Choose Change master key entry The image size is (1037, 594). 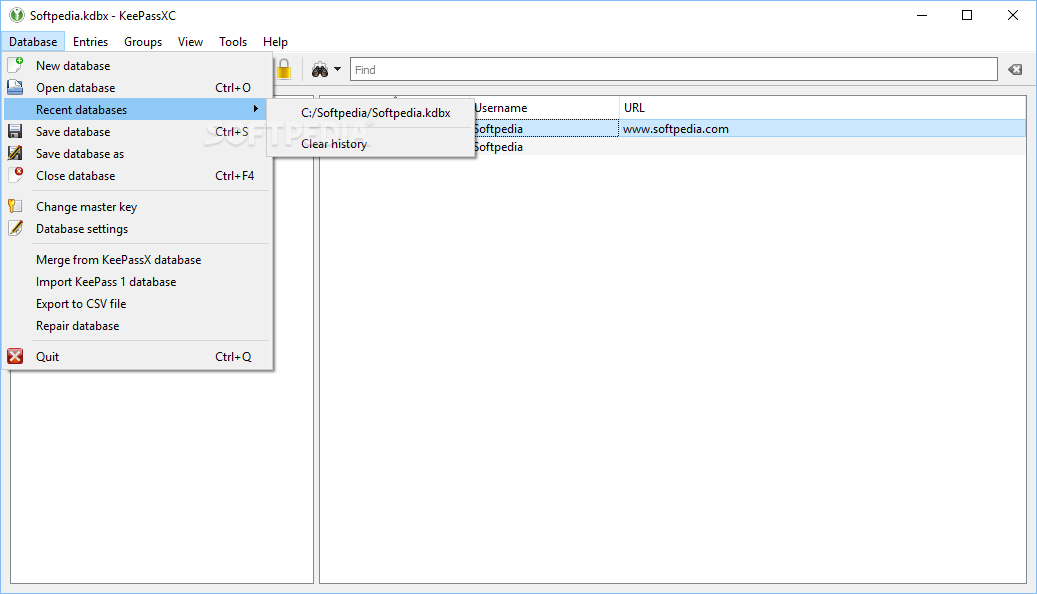coord(138,206)
